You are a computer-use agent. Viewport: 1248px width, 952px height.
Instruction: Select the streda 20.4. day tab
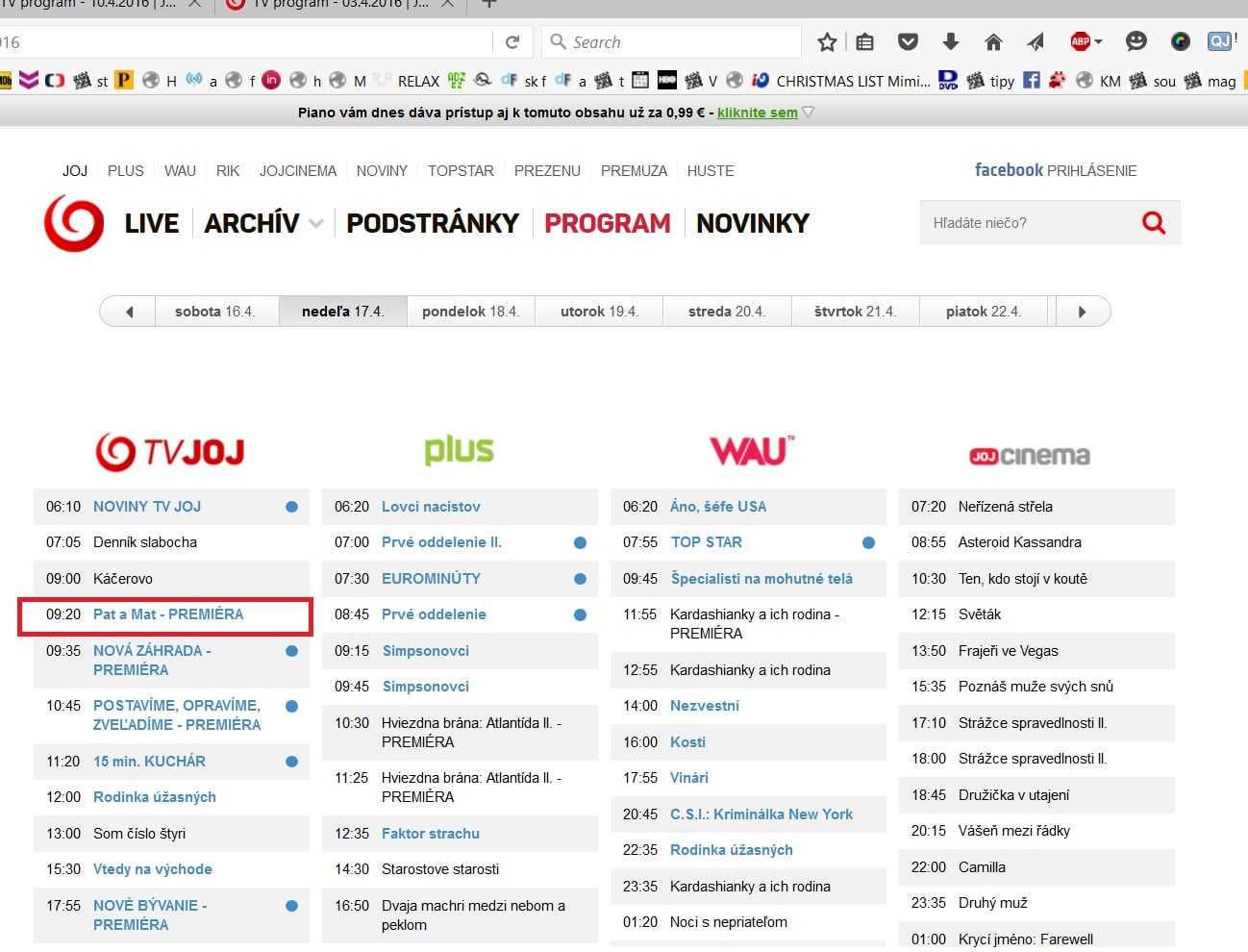(x=727, y=312)
